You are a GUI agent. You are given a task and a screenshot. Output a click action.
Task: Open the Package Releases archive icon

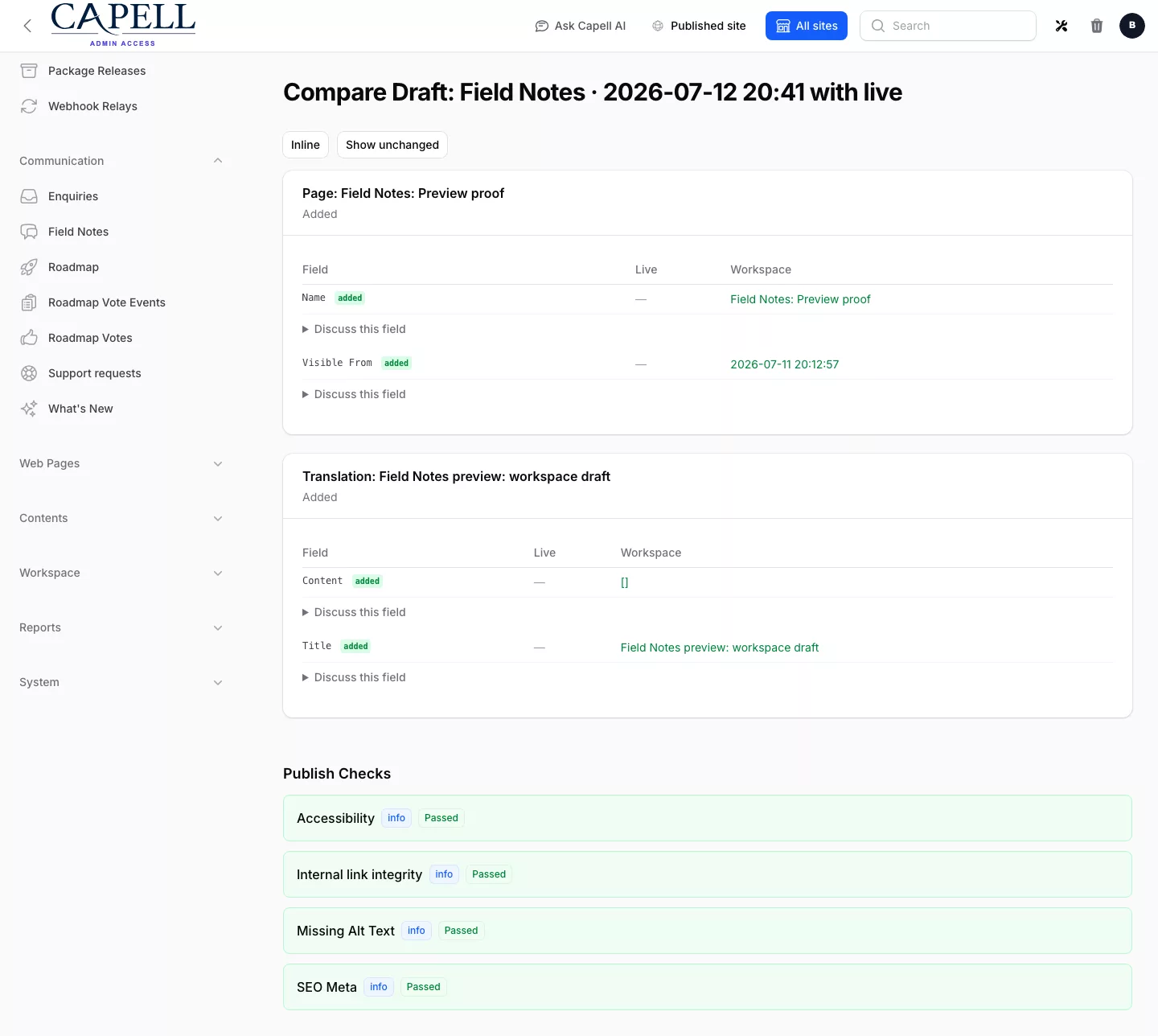click(x=29, y=71)
